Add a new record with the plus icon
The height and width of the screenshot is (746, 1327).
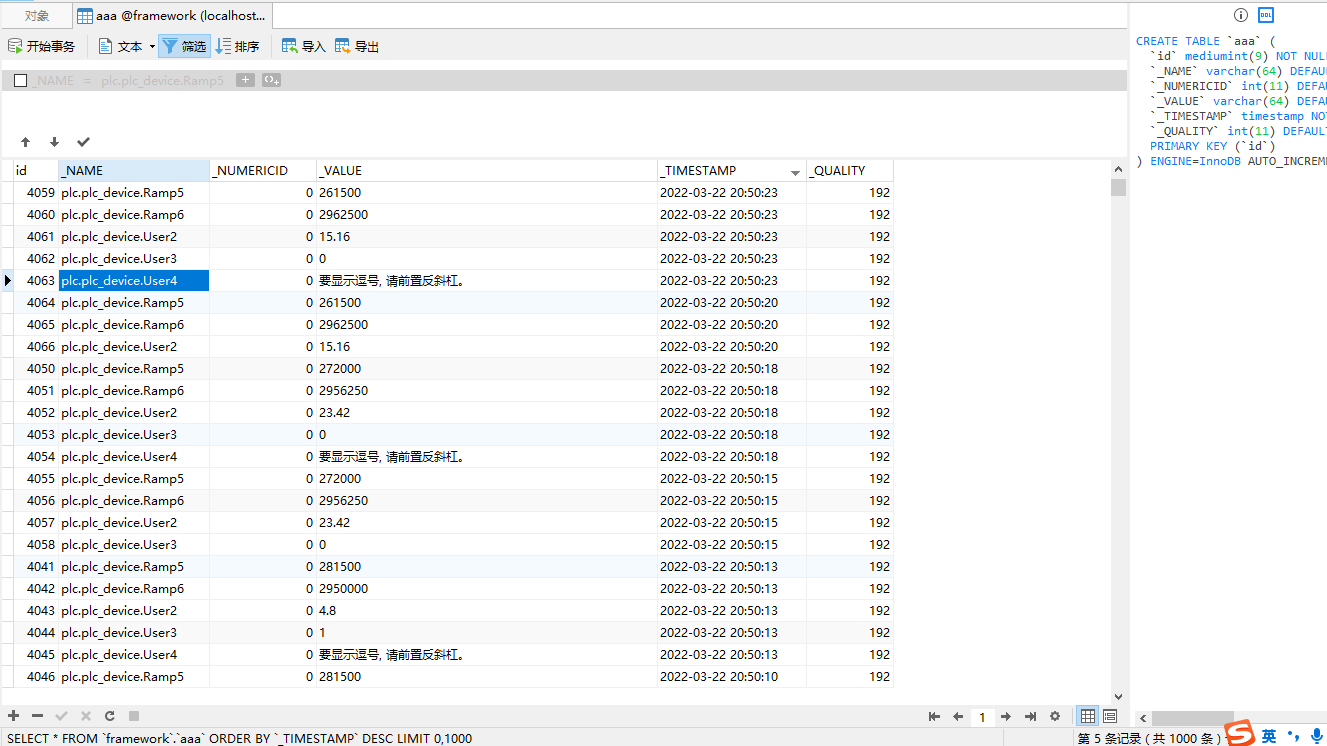pyautogui.click(x=13, y=715)
